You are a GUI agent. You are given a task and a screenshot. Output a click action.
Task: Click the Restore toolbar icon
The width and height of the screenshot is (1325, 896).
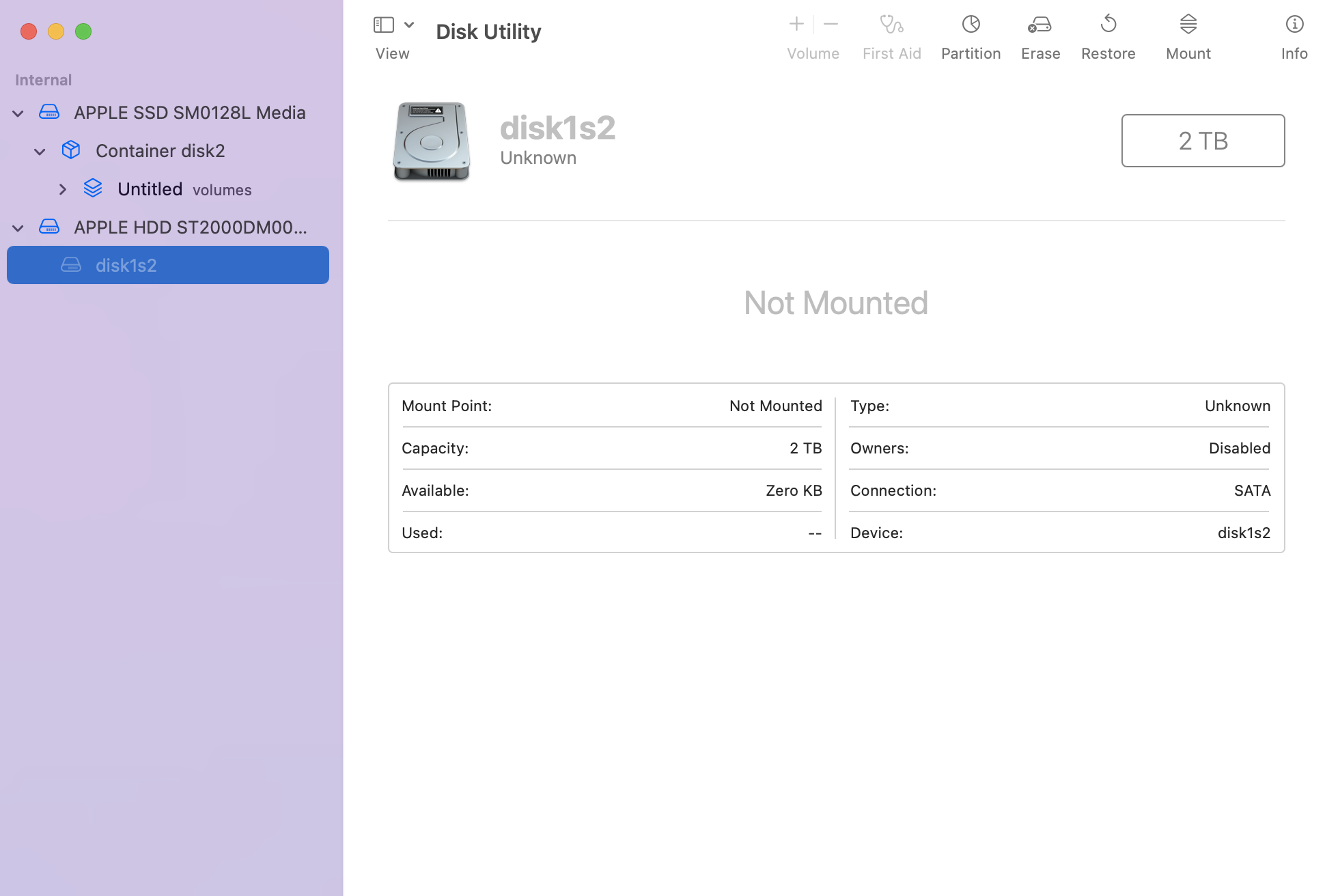pos(1108,25)
